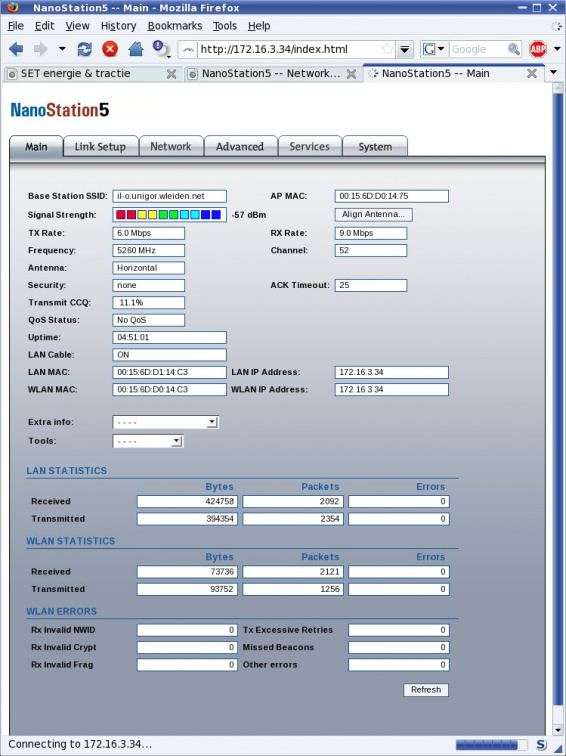Select the Main page tab

pyautogui.click(x=36, y=147)
